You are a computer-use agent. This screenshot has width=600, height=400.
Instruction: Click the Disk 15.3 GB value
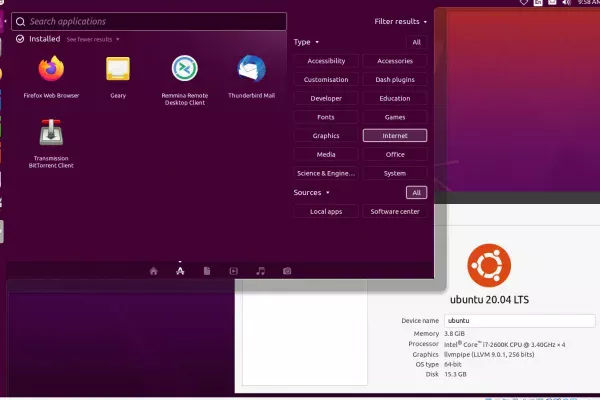(455, 374)
